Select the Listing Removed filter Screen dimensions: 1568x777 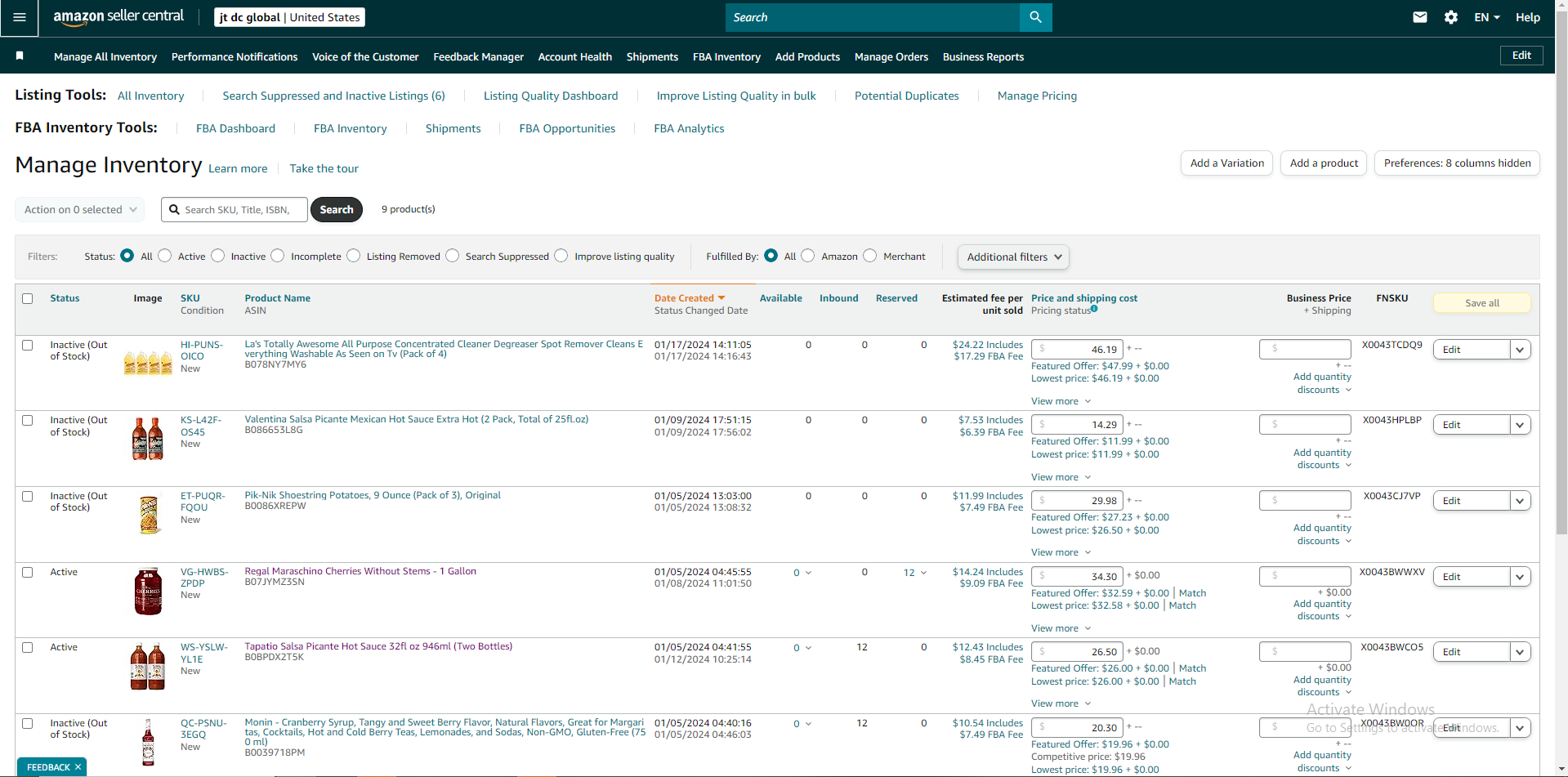[354, 256]
